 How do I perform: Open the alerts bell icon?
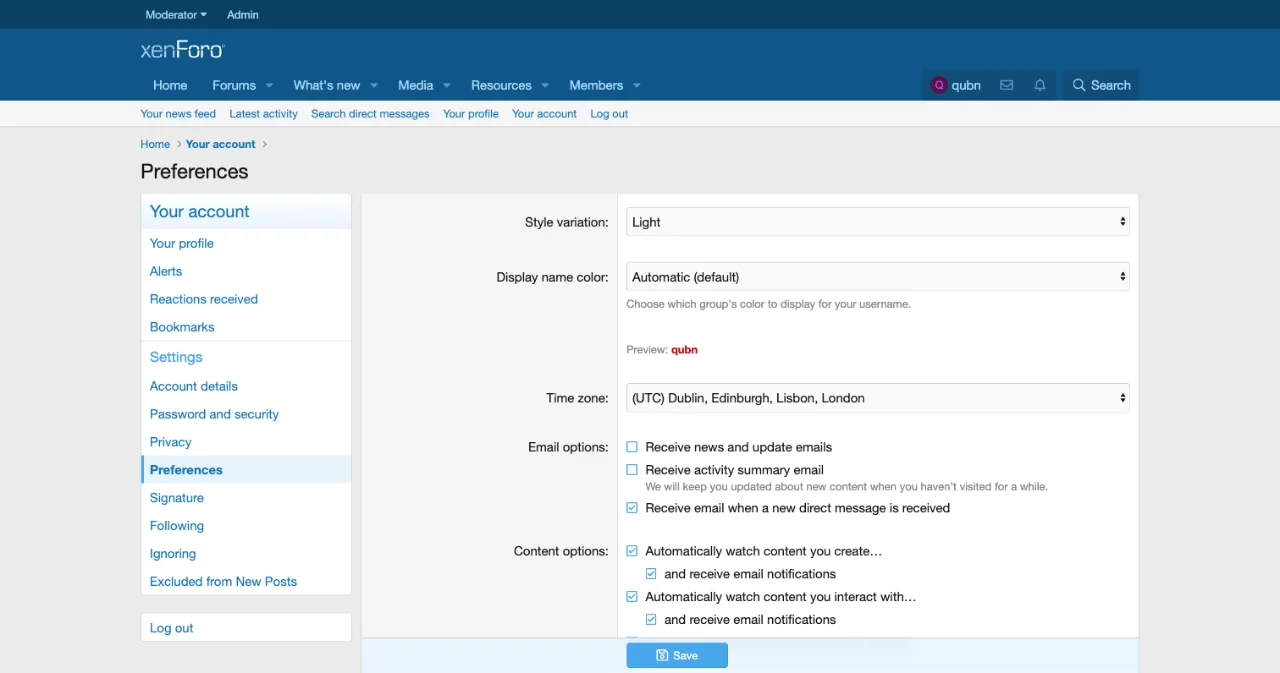click(1040, 85)
